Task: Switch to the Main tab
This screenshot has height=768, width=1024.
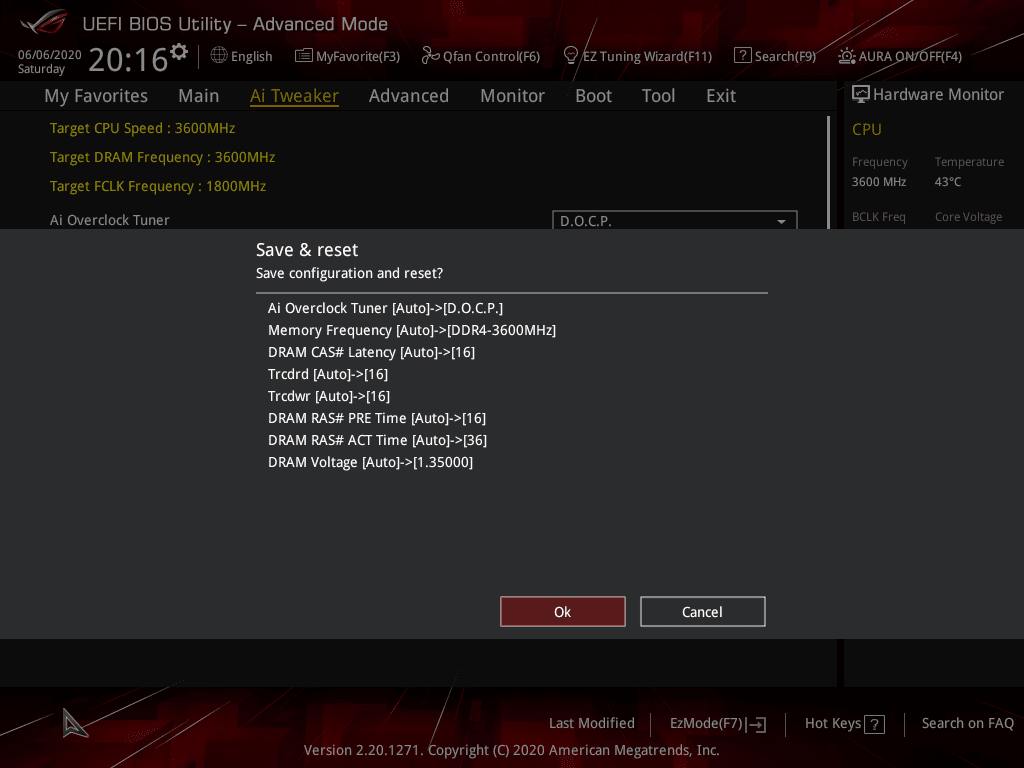Action: click(199, 96)
